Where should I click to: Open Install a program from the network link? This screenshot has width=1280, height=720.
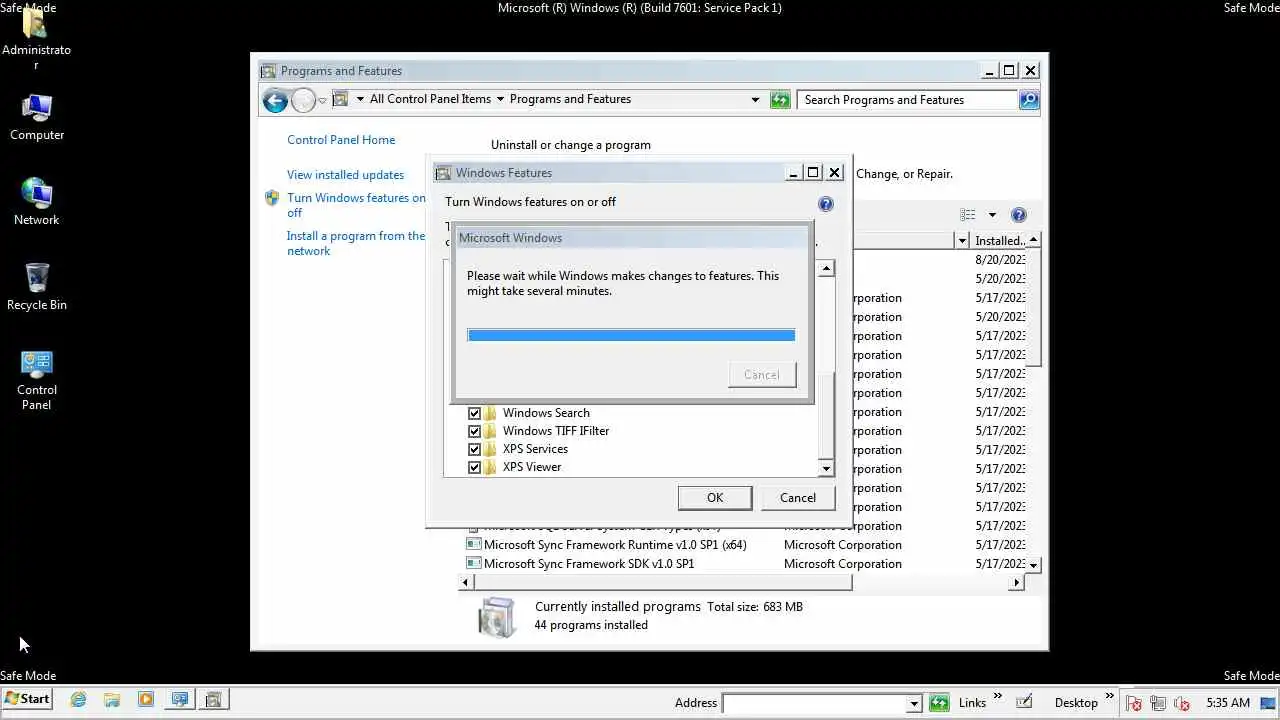(x=356, y=244)
